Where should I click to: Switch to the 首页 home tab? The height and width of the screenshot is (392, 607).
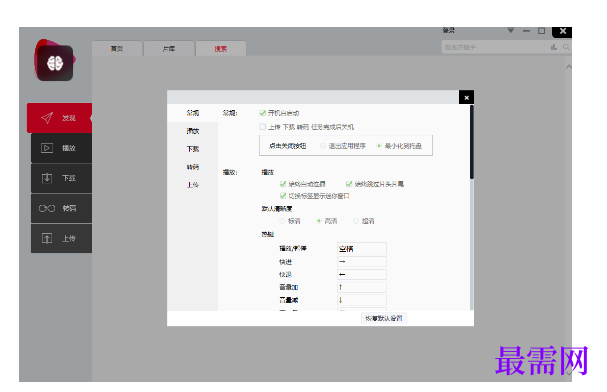[117, 48]
